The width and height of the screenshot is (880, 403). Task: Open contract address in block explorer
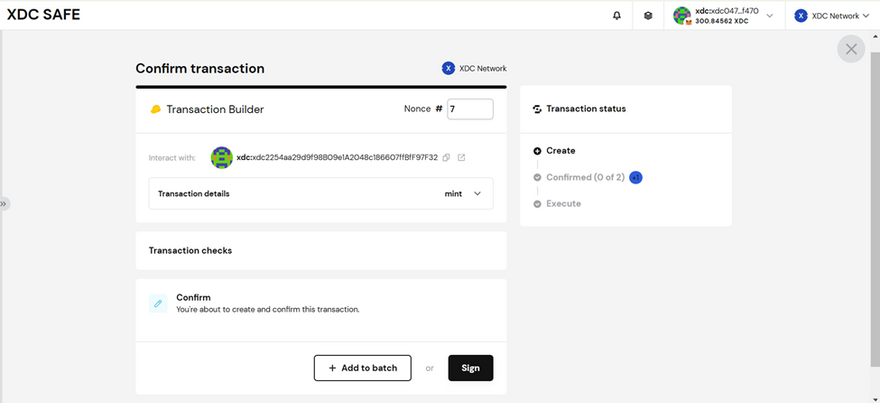click(461, 158)
